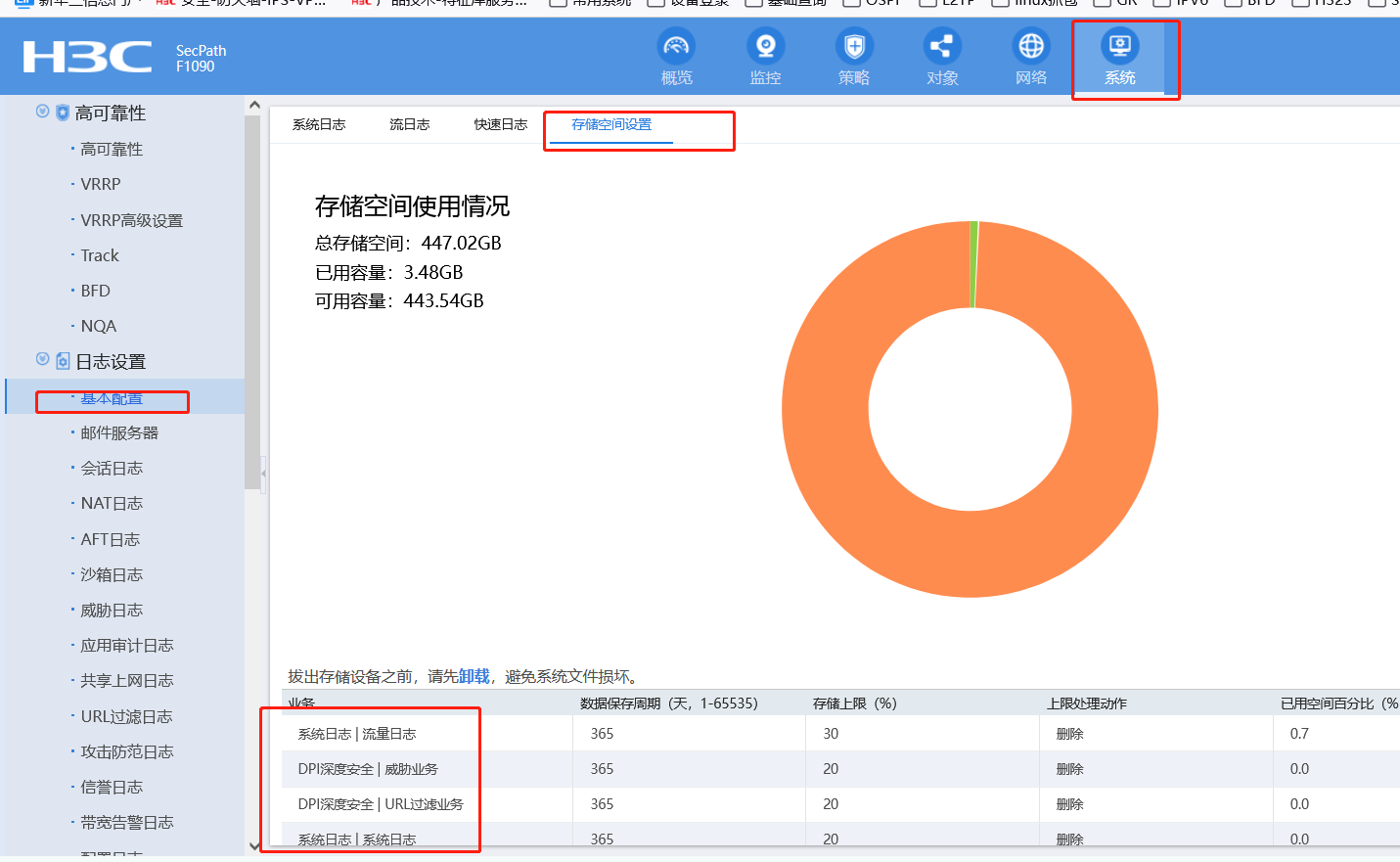Screen dimensions: 1400x862
Task: Click 删除 action in the URL过滤业务 row
Action: [x=1070, y=804]
